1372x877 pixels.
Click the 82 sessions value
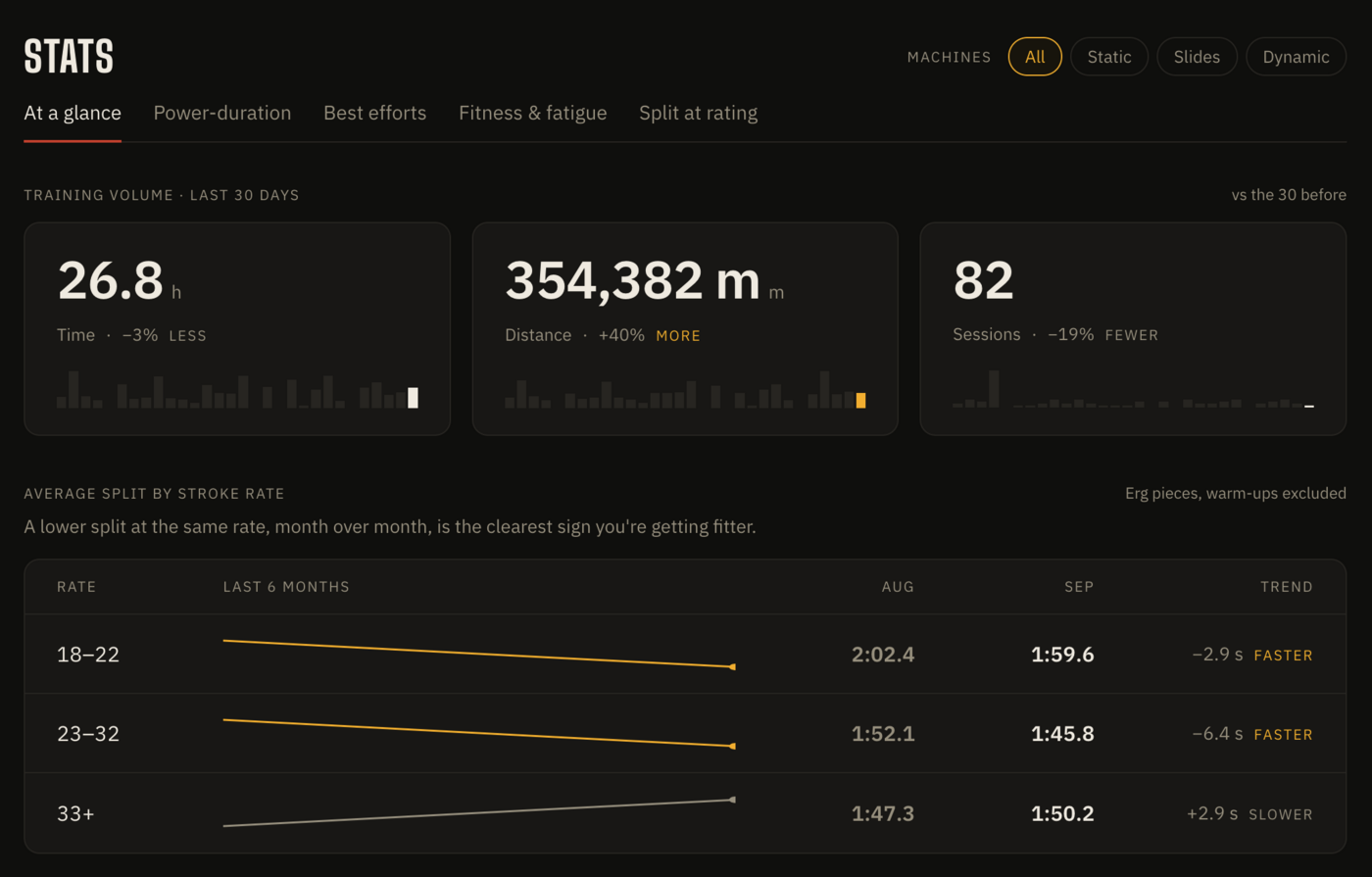[x=983, y=280]
